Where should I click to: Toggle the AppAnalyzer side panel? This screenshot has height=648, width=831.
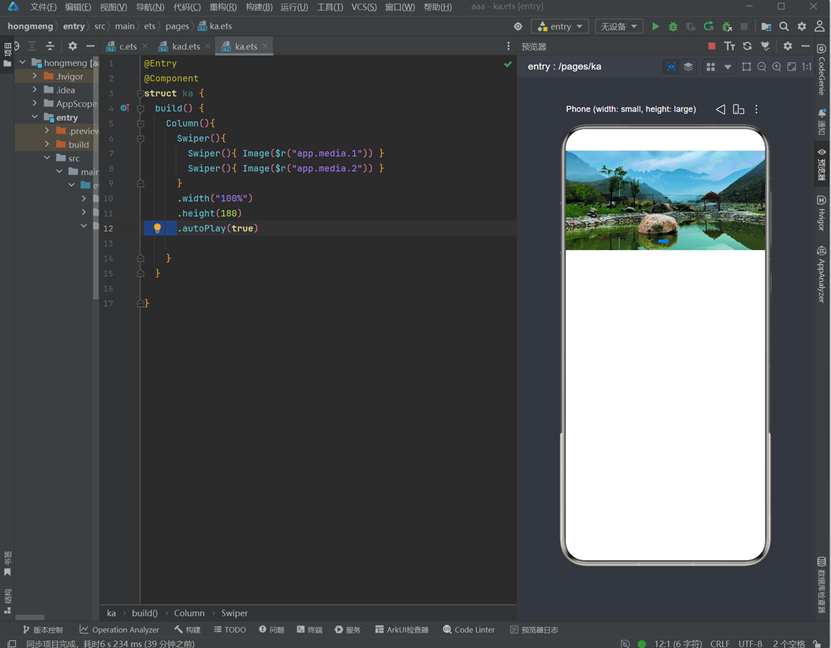tap(821, 274)
